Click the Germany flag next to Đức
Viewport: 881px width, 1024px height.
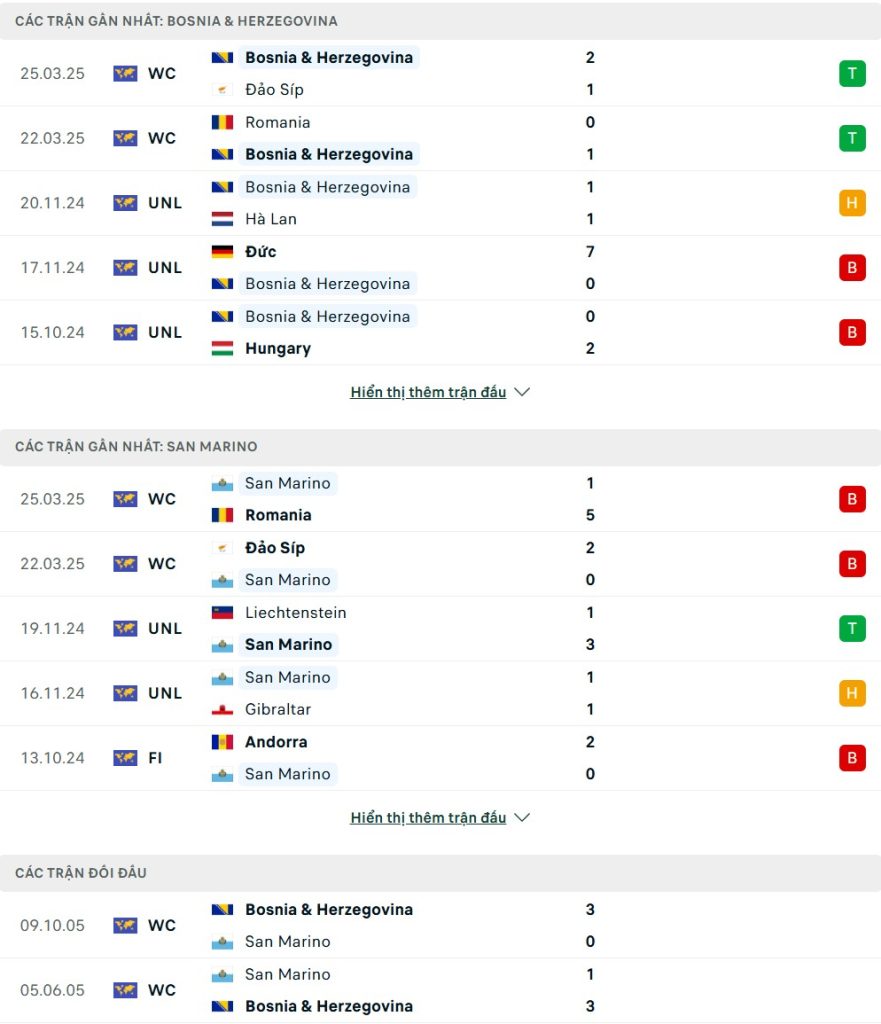click(x=222, y=251)
